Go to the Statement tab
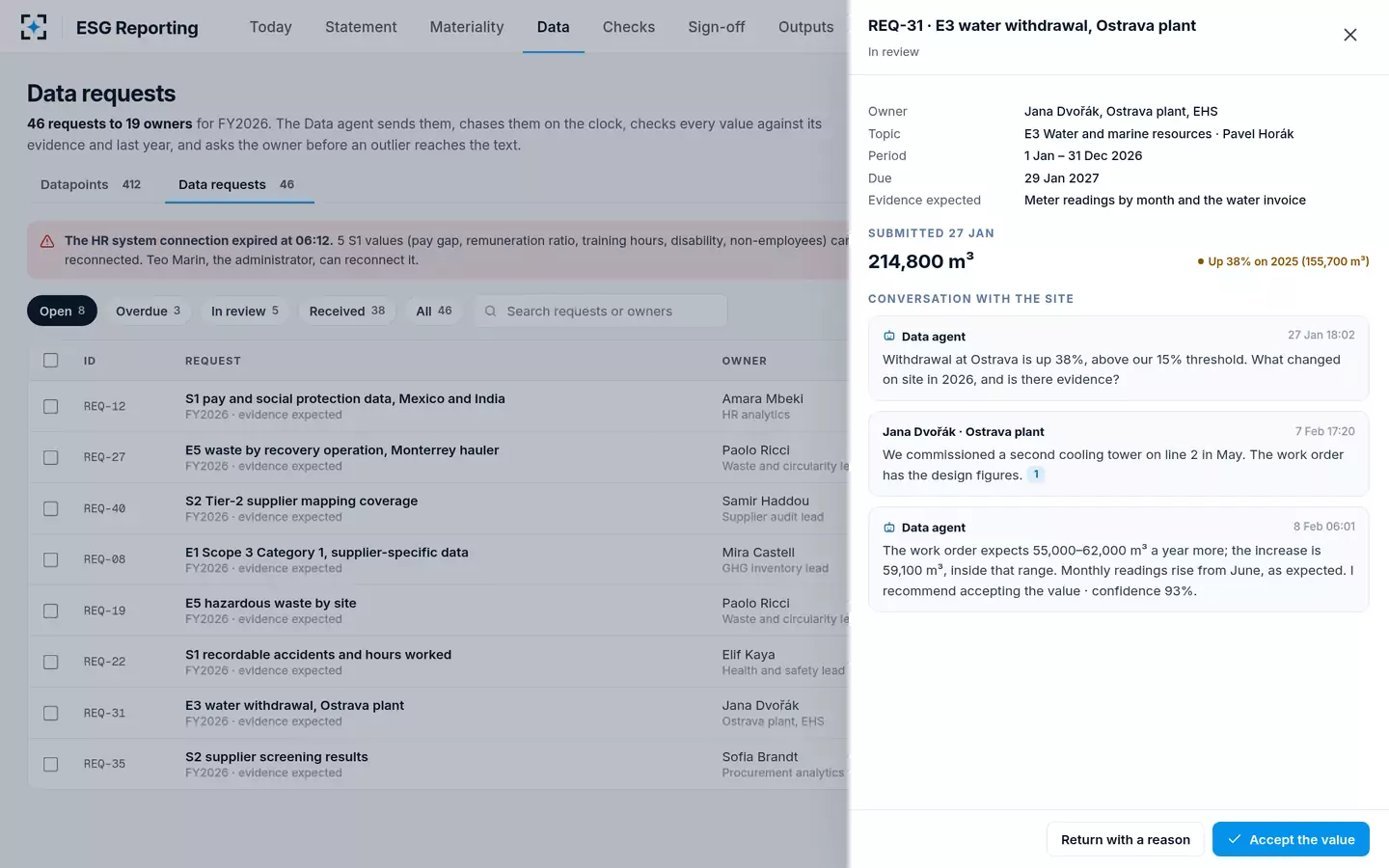The image size is (1389, 868). pos(361,27)
